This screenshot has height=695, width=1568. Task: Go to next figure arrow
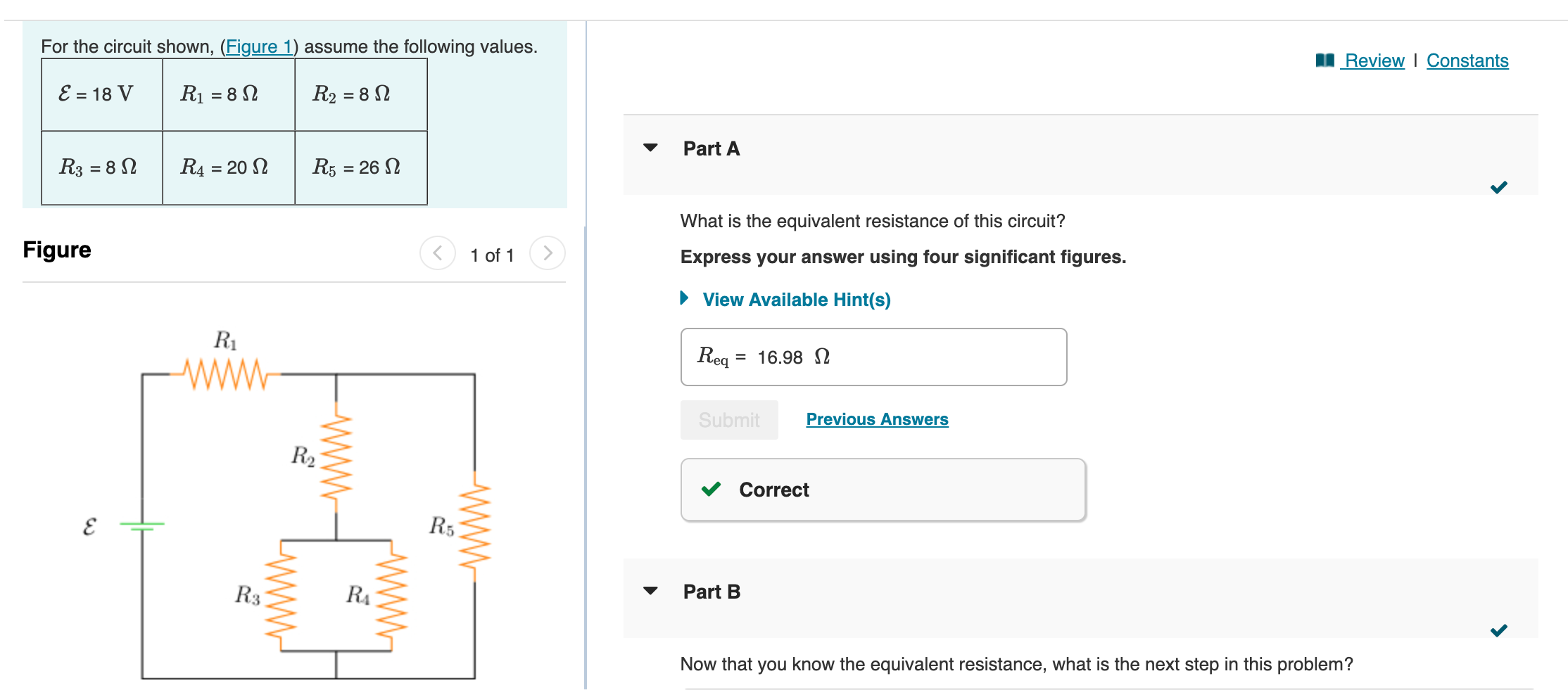(x=548, y=253)
